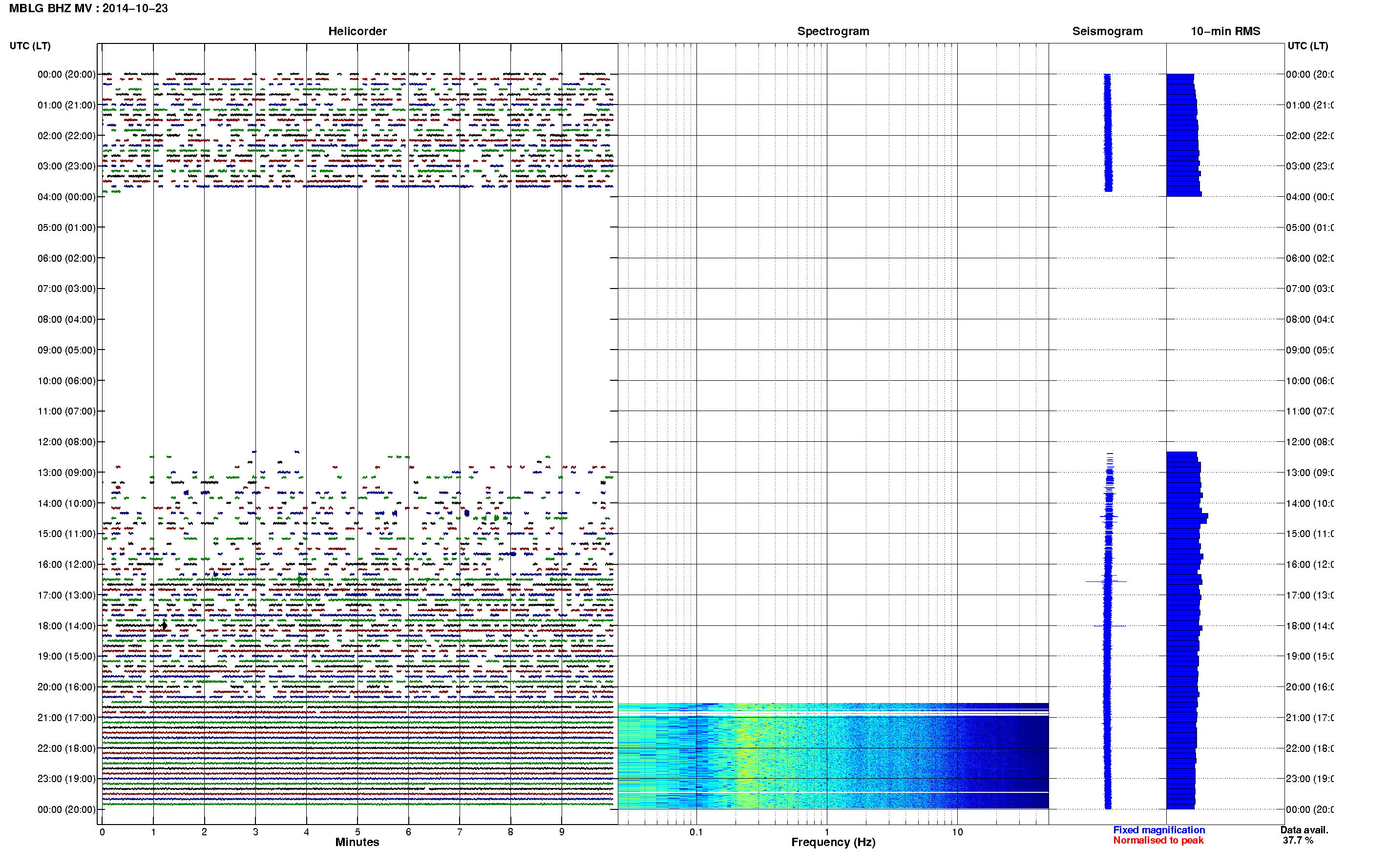Click the '0.1' frequency axis tick label
Viewport: 1389px width, 868px height.
[696, 832]
